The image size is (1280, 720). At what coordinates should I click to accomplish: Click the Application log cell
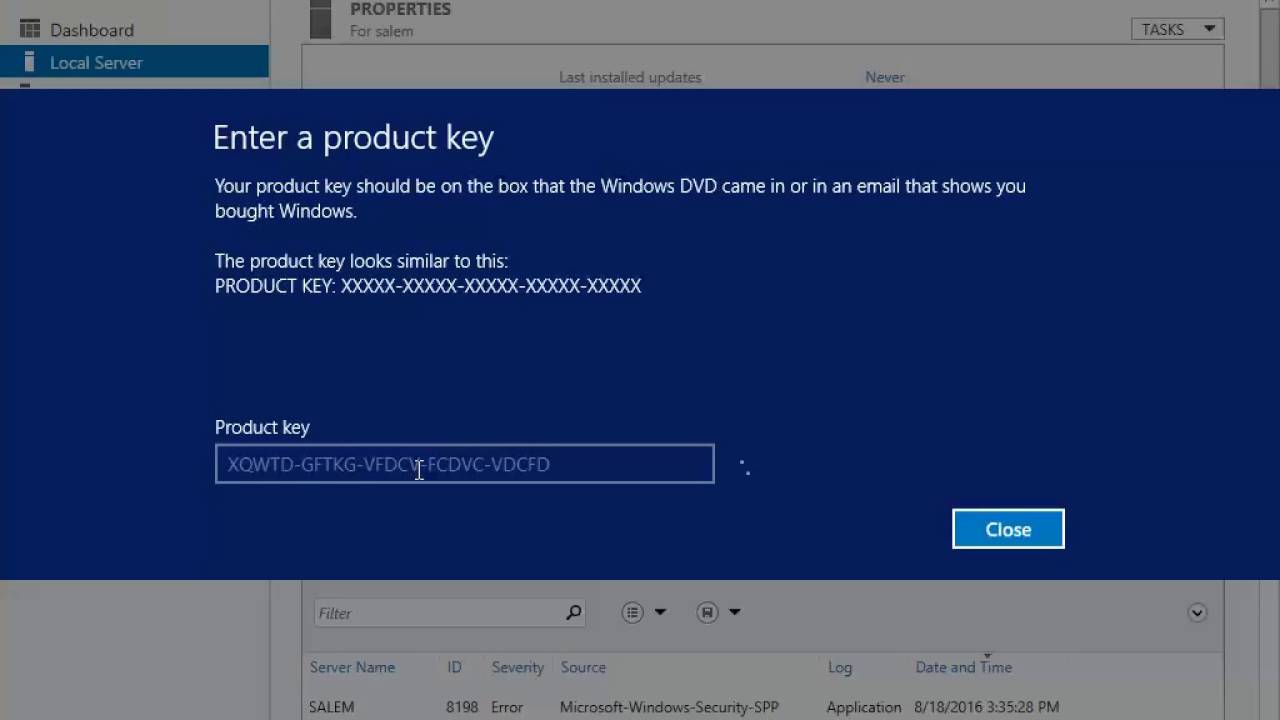[x=864, y=707]
